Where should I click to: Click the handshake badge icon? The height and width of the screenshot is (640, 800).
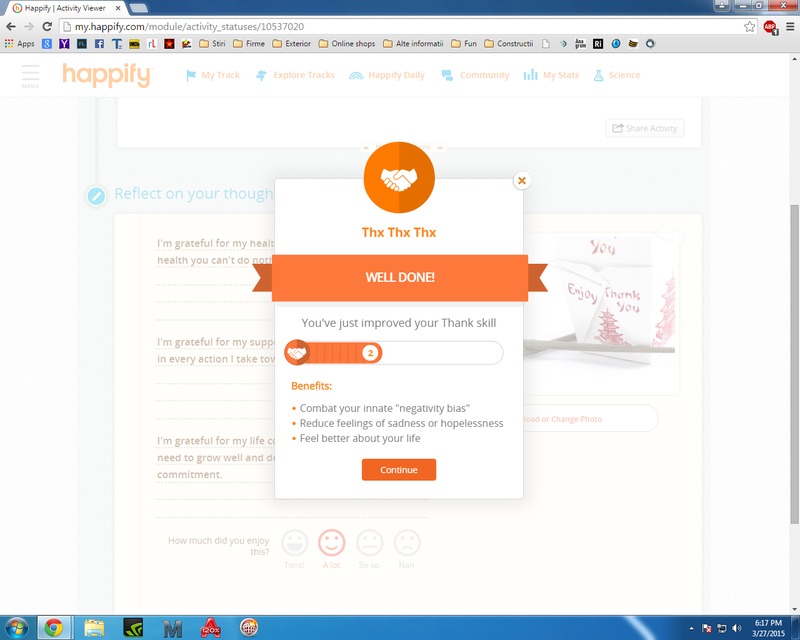pyautogui.click(x=399, y=178)
